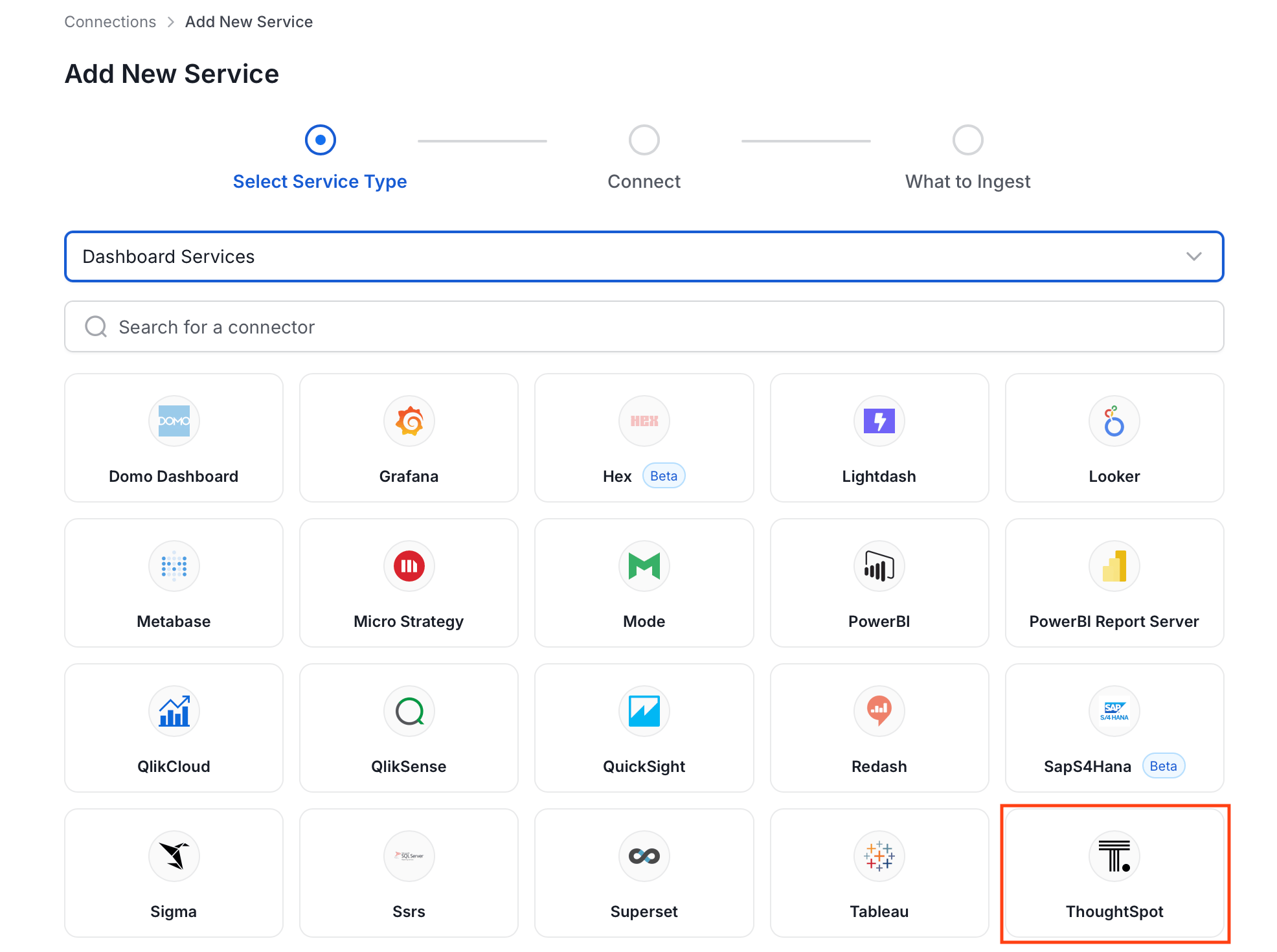1277x952 pixels.
Task: Select the PowerBI Report Server yellow icon
Action: pyautogui.click(x=1114, y=566)
